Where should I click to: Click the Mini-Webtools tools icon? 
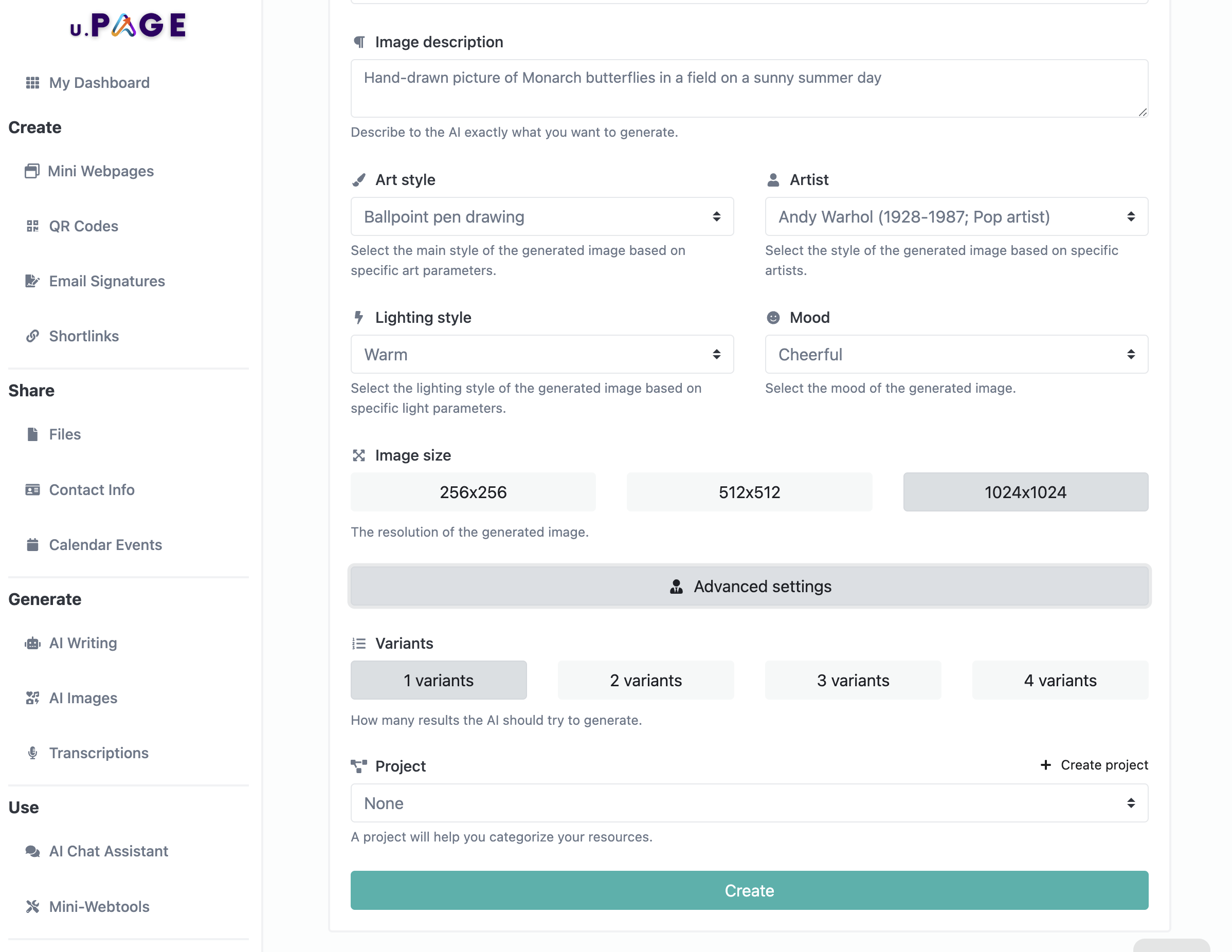33,906
